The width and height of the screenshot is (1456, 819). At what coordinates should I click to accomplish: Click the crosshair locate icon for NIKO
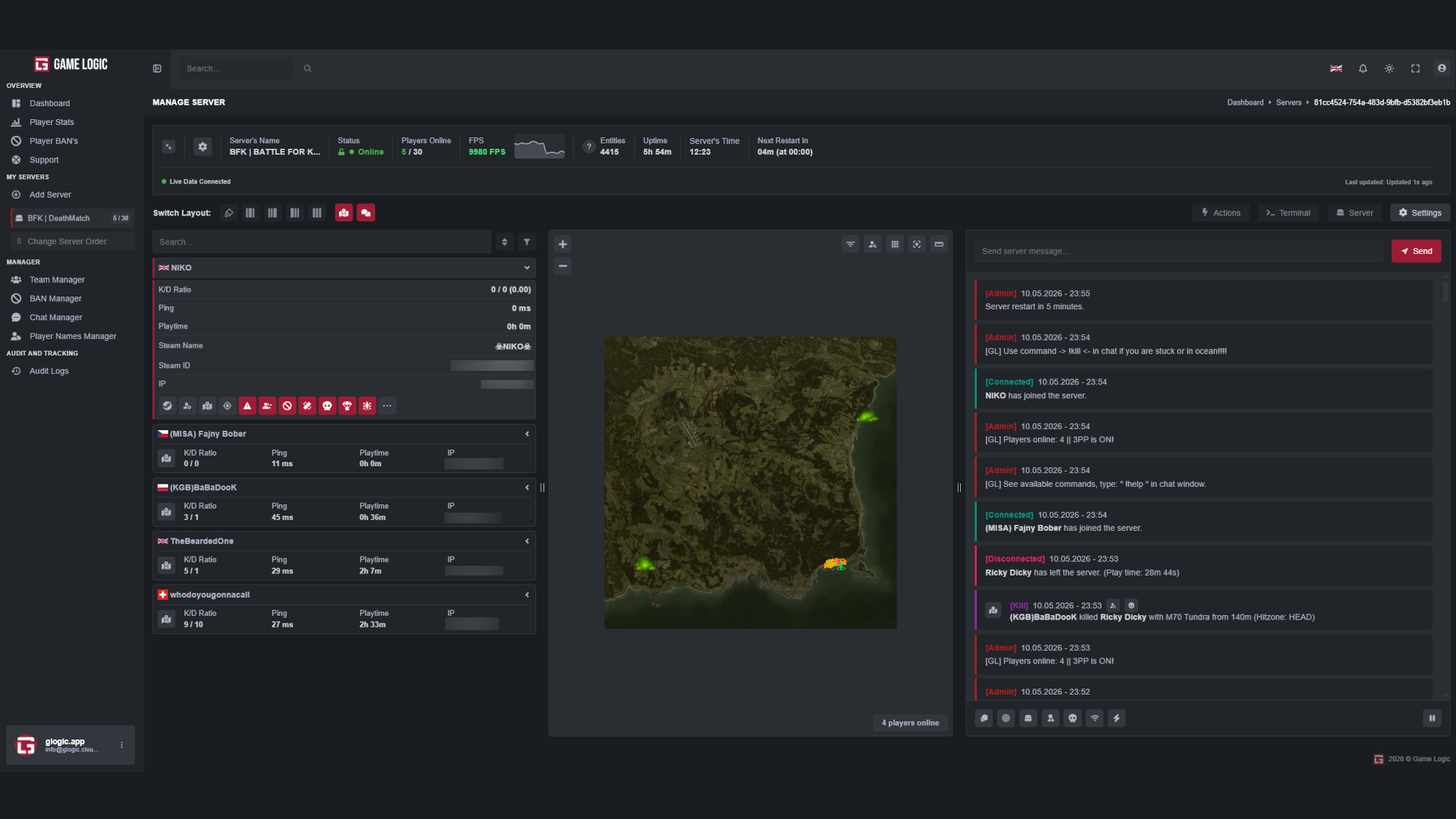[227, 406]
